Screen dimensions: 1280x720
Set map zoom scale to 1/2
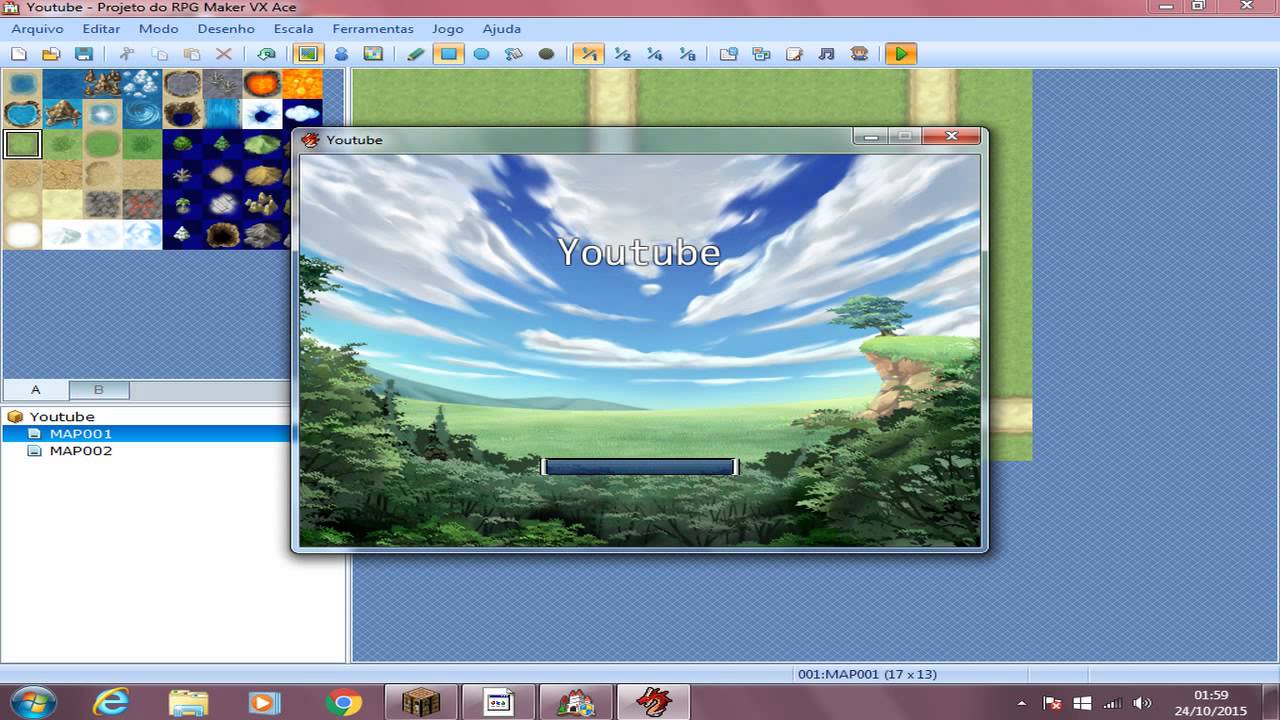pyautogui.click(x=622, y=54)
